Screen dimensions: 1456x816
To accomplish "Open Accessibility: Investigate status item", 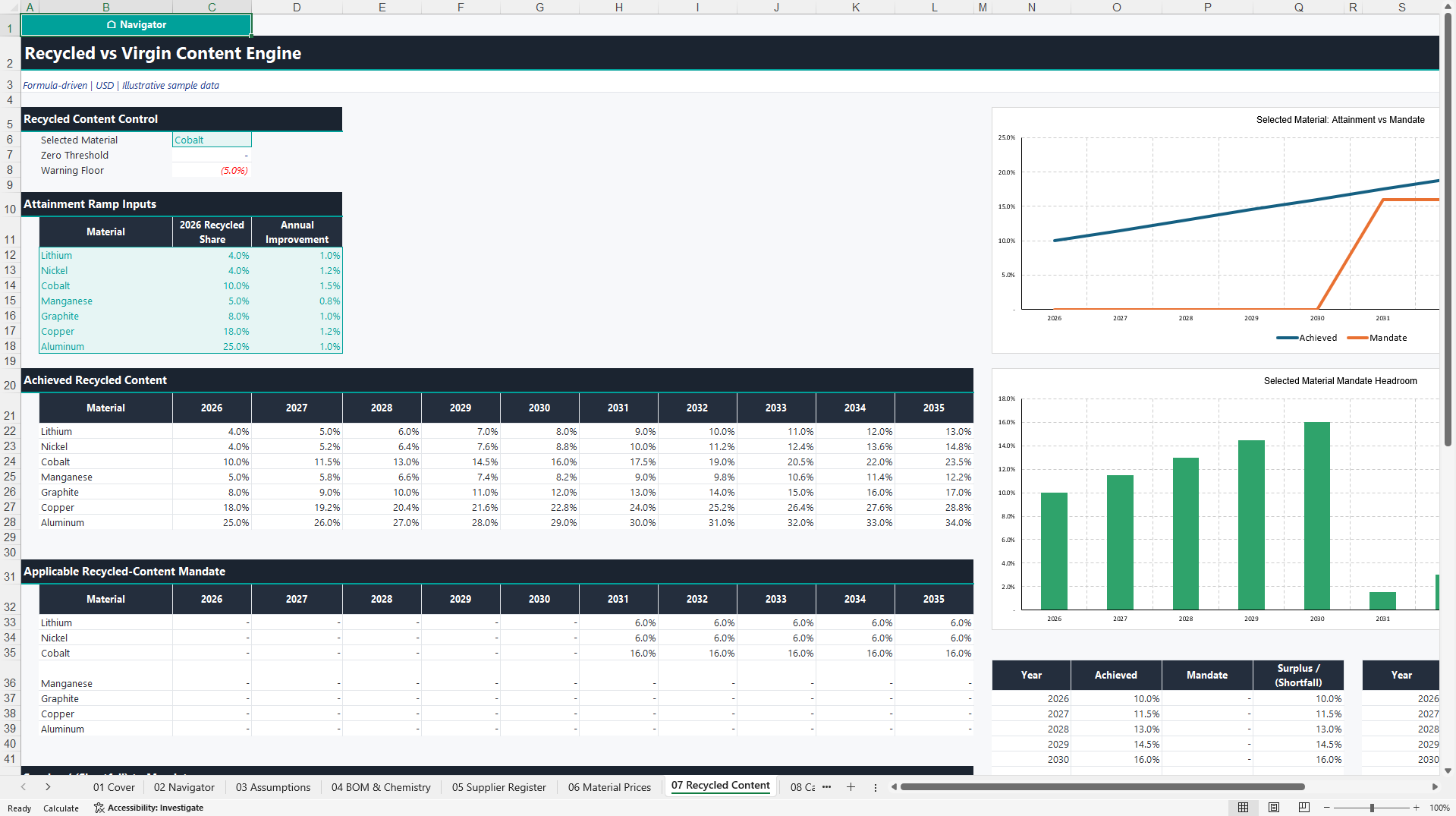I will 149,808.
